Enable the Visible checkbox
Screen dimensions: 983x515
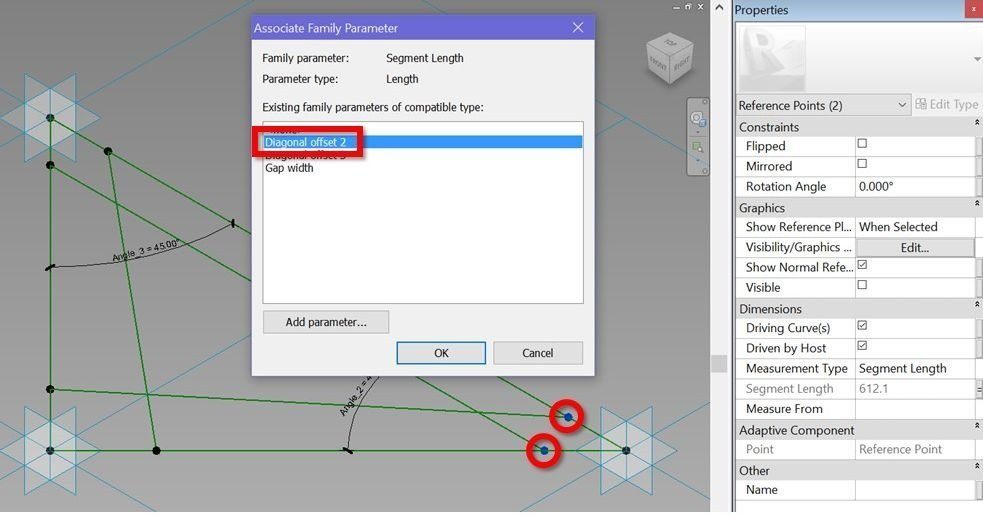click(x=862, y=285)
